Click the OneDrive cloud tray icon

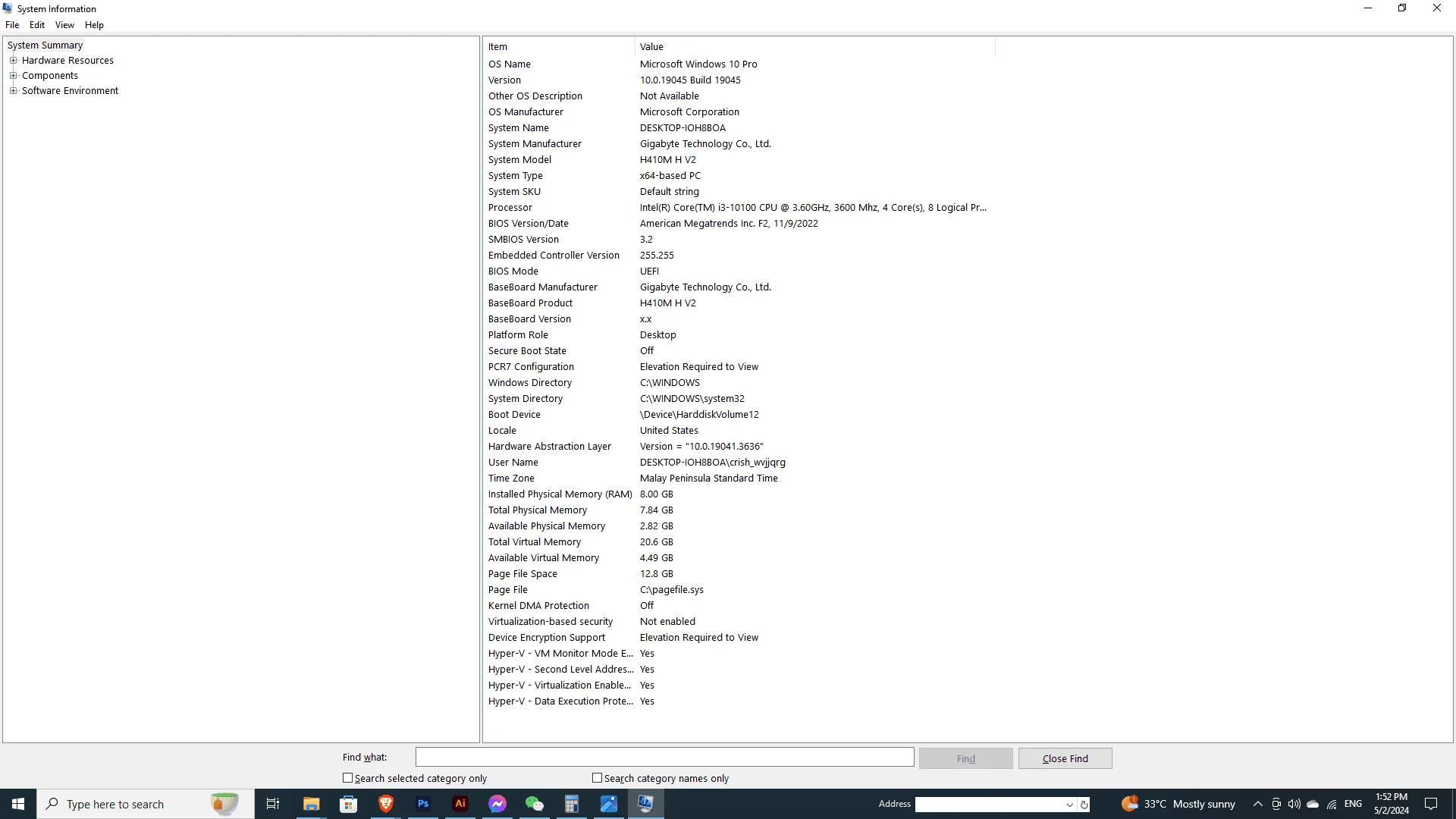(1313, 804)
